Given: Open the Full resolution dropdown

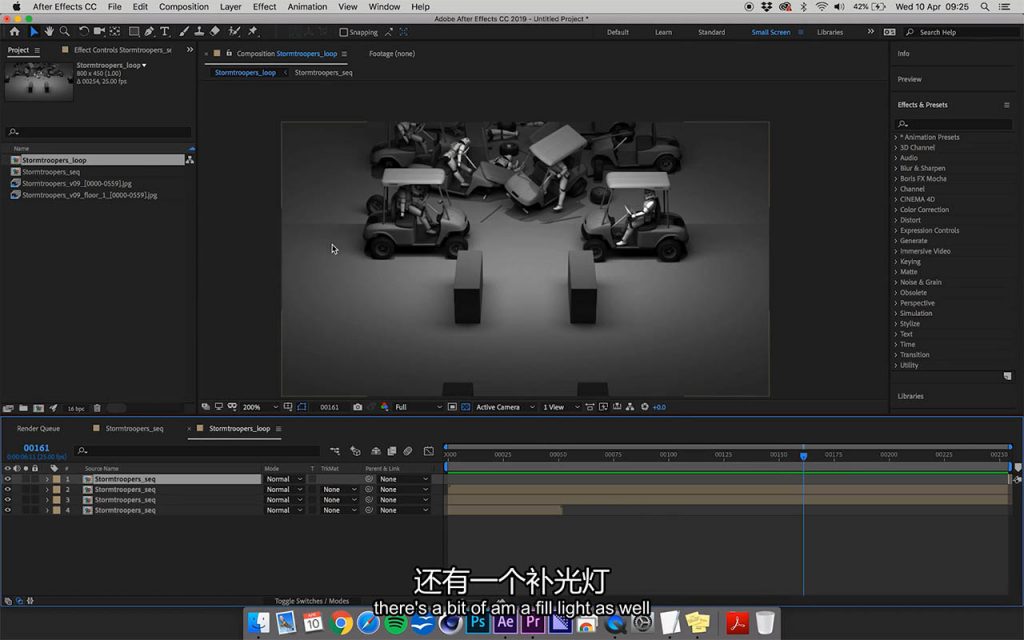Looking at the screenshot, I should 418,407.
